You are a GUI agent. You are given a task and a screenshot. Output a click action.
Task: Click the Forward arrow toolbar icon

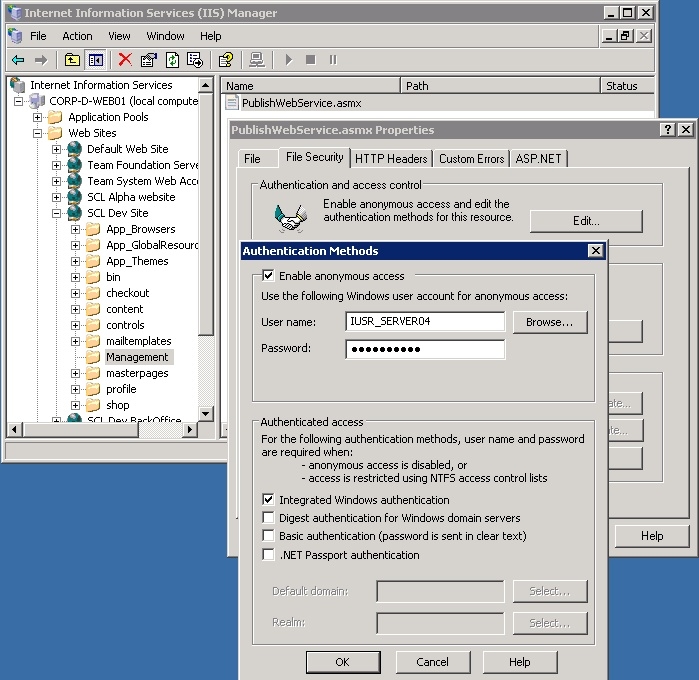pos(41,60)
